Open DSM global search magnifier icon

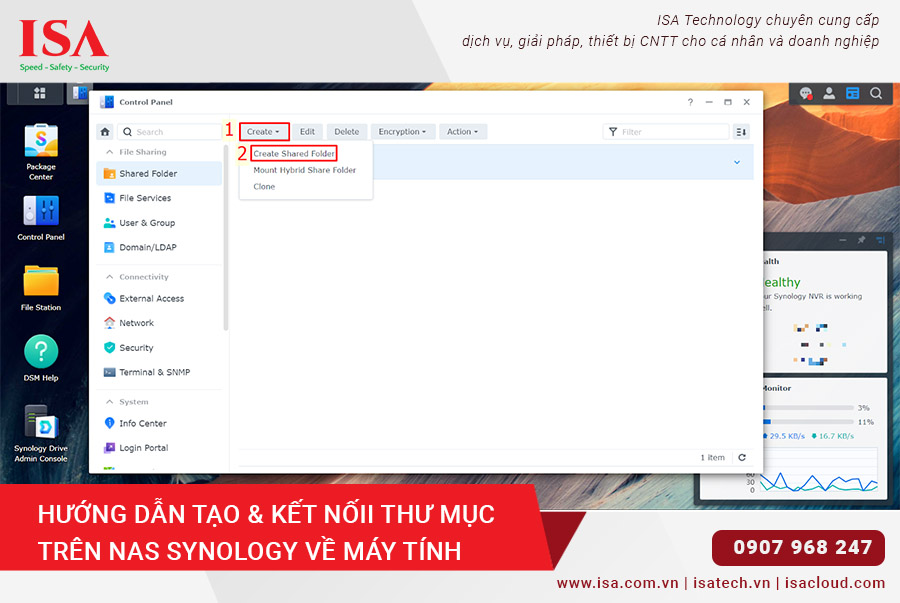point(876,93)
